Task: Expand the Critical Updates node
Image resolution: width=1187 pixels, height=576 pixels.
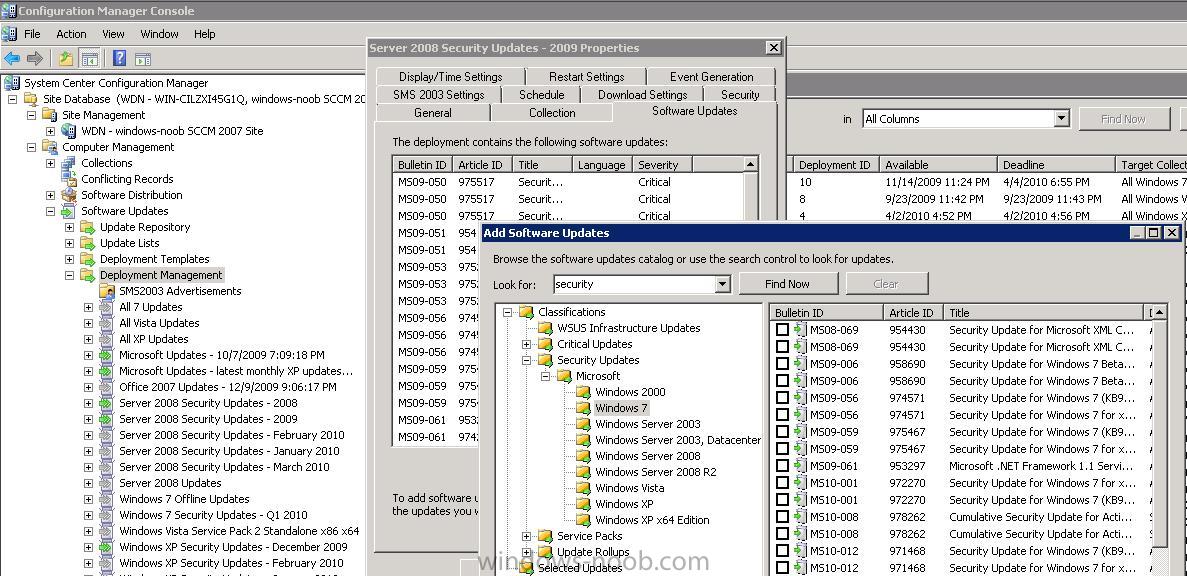Action: [x=527, y=344]
